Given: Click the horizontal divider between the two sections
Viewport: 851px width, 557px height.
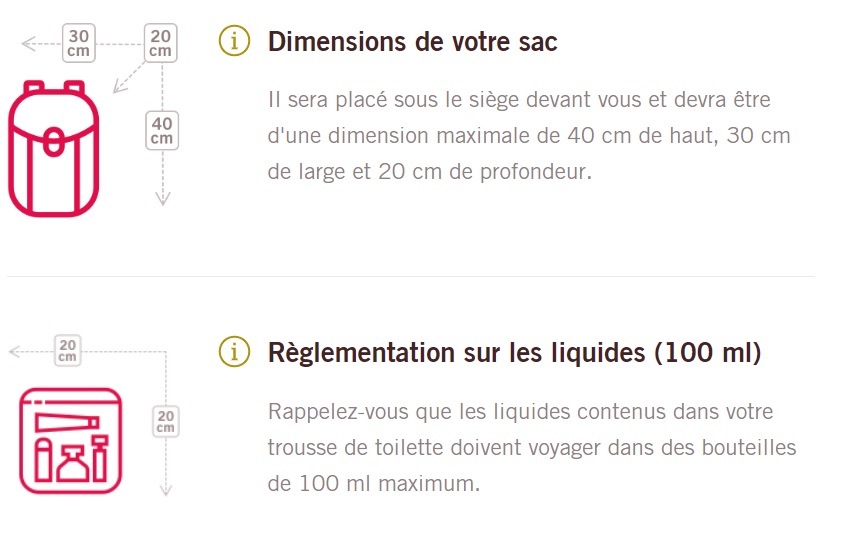Looking at the screenshot, I should [410, 276].
